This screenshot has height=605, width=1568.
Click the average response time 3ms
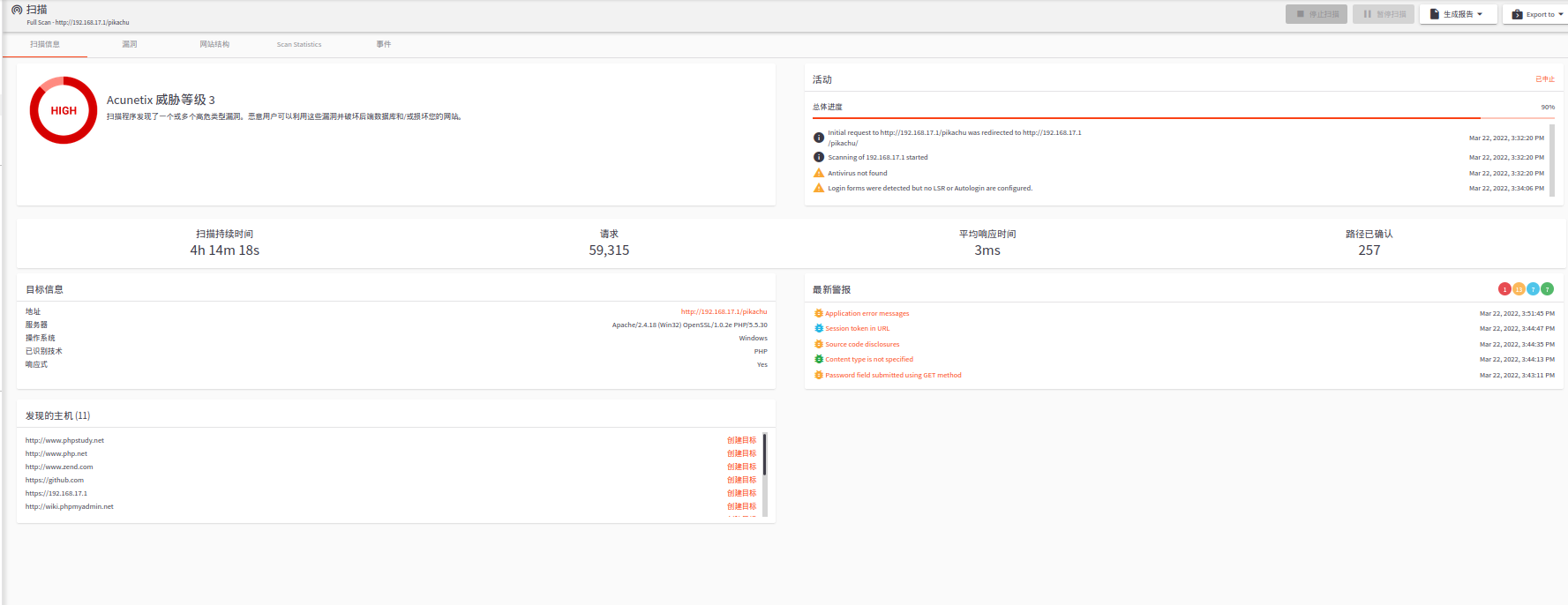click(x=987, y=250)
